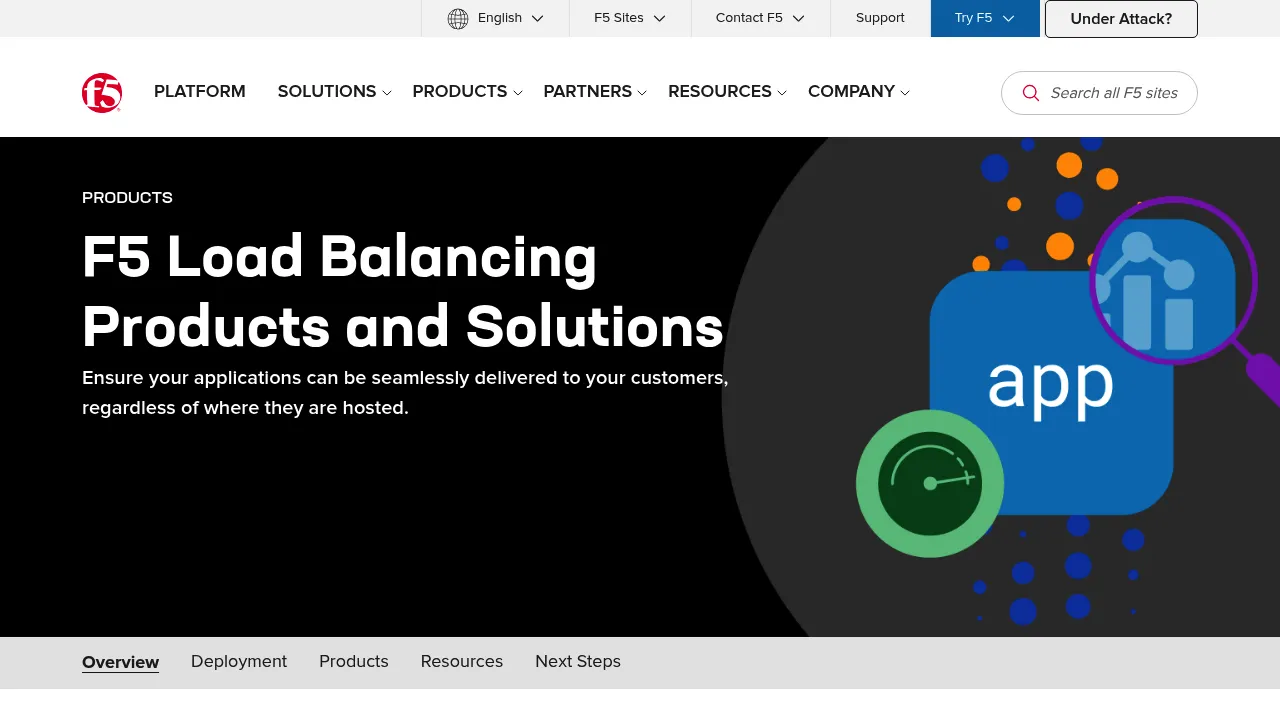Viewport: 1280px width, 720px height.
Task: Open the Platform nav item
Action: click(200, 92)
